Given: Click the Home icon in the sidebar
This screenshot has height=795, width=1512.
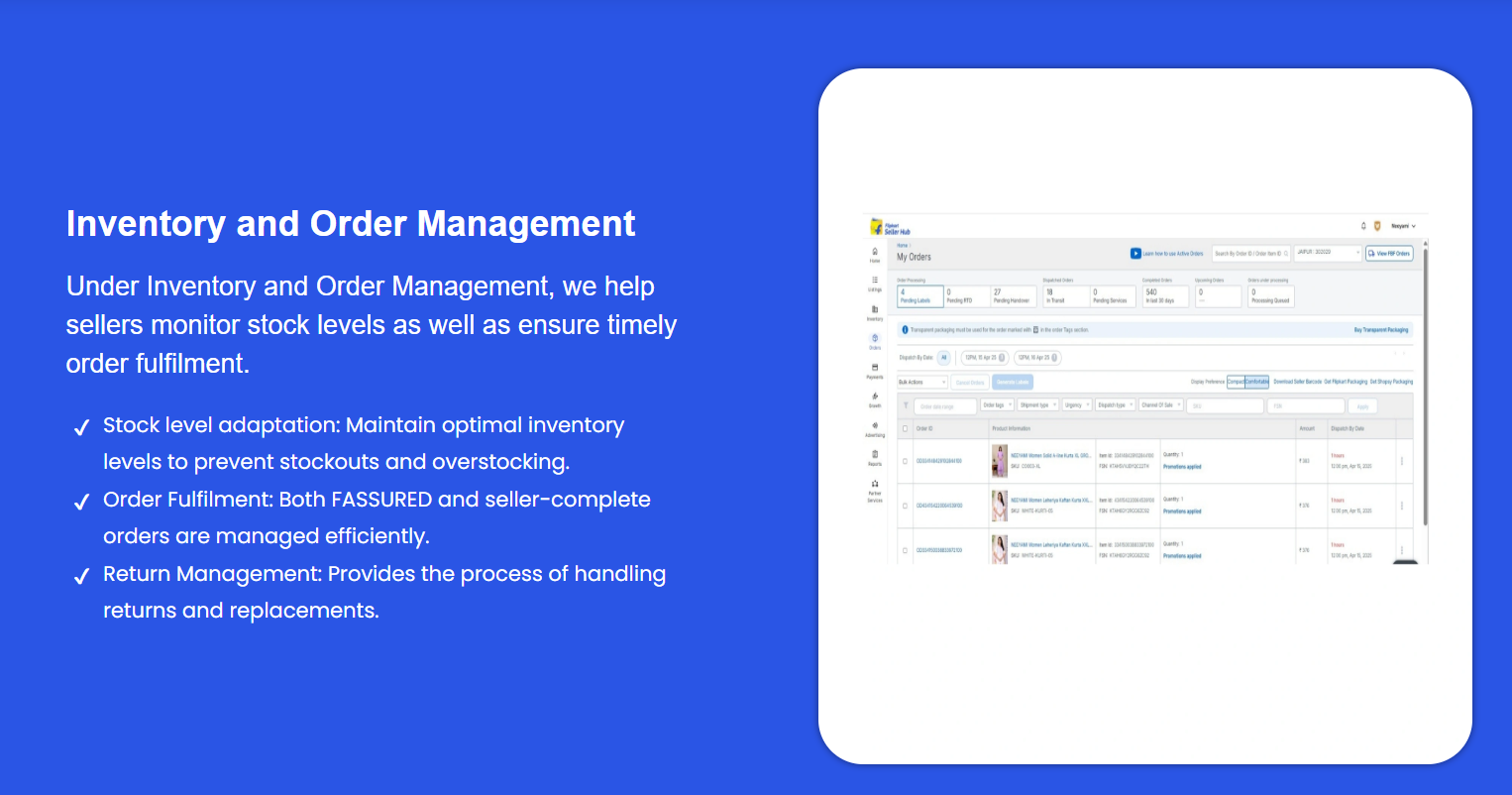Looking at the screenshot, I should (875, 253).
